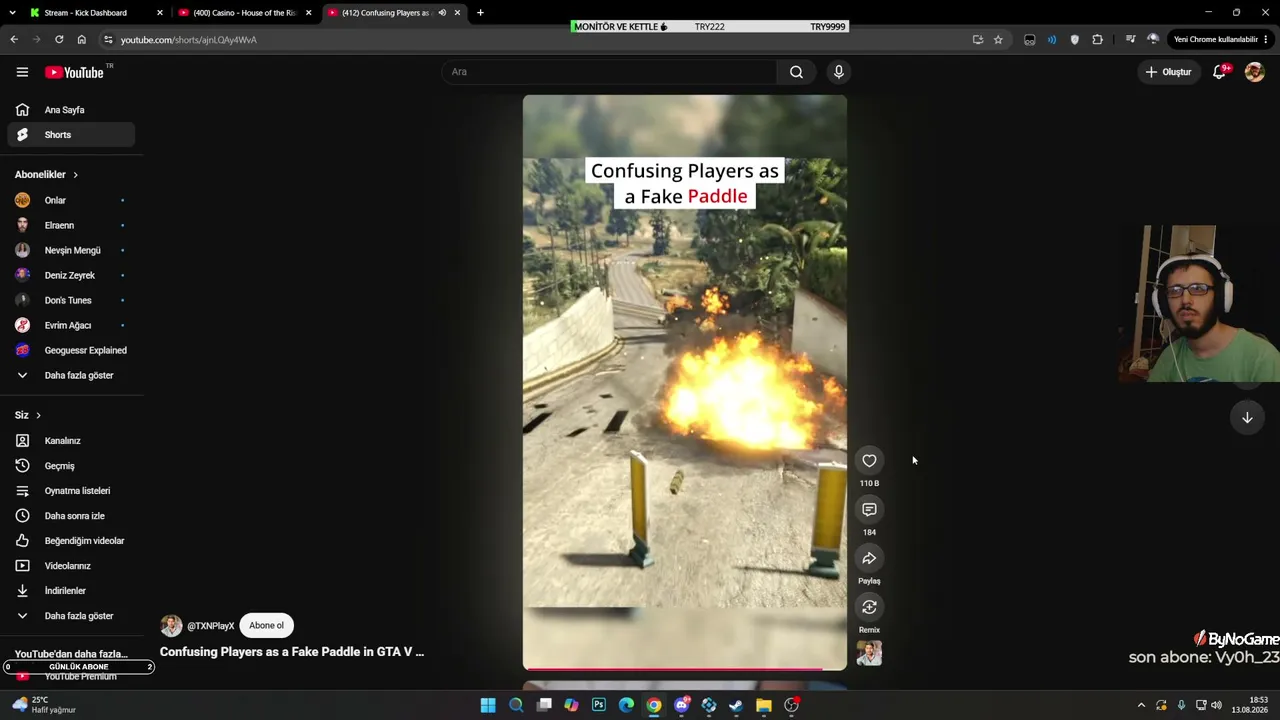Viewport: 1280px width, 720px height.
Task: Seek on the Short's red progress bar
Action: [x=685, y=668]
